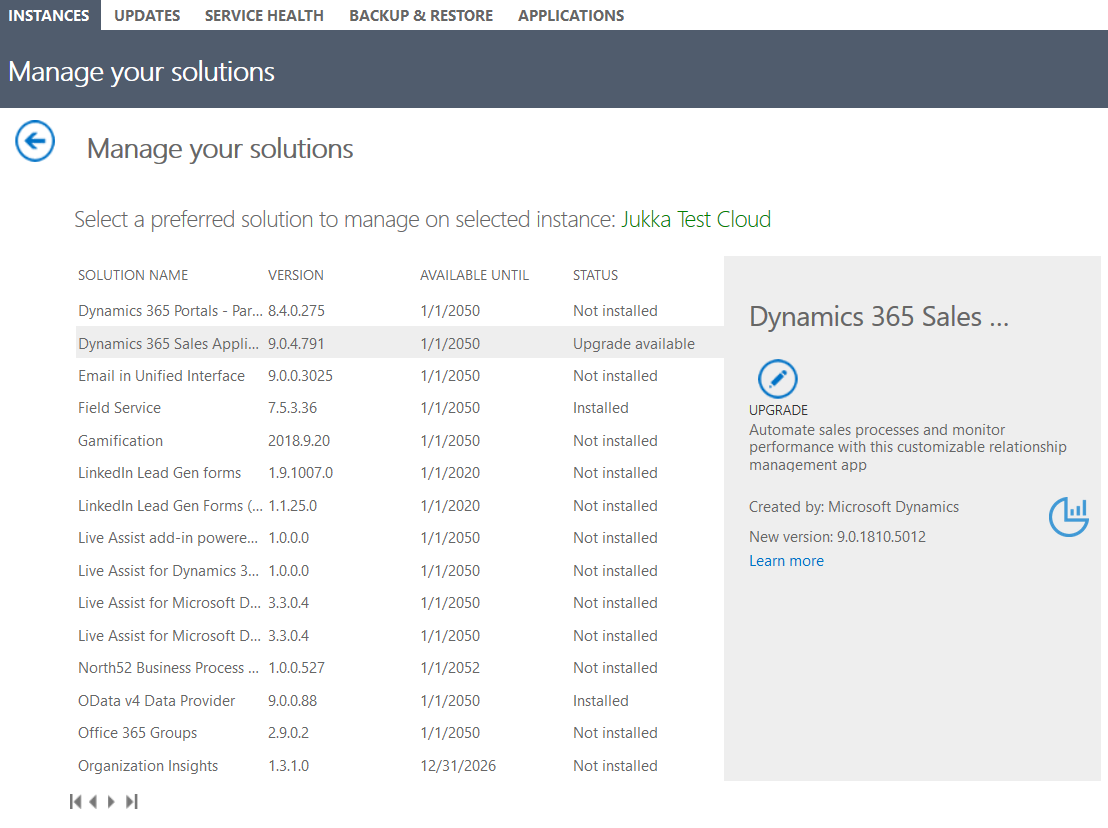The height and width of the screenshot is (828, 1108).
Task: Sort by Solution Name column header
Action: pos(133,276)
